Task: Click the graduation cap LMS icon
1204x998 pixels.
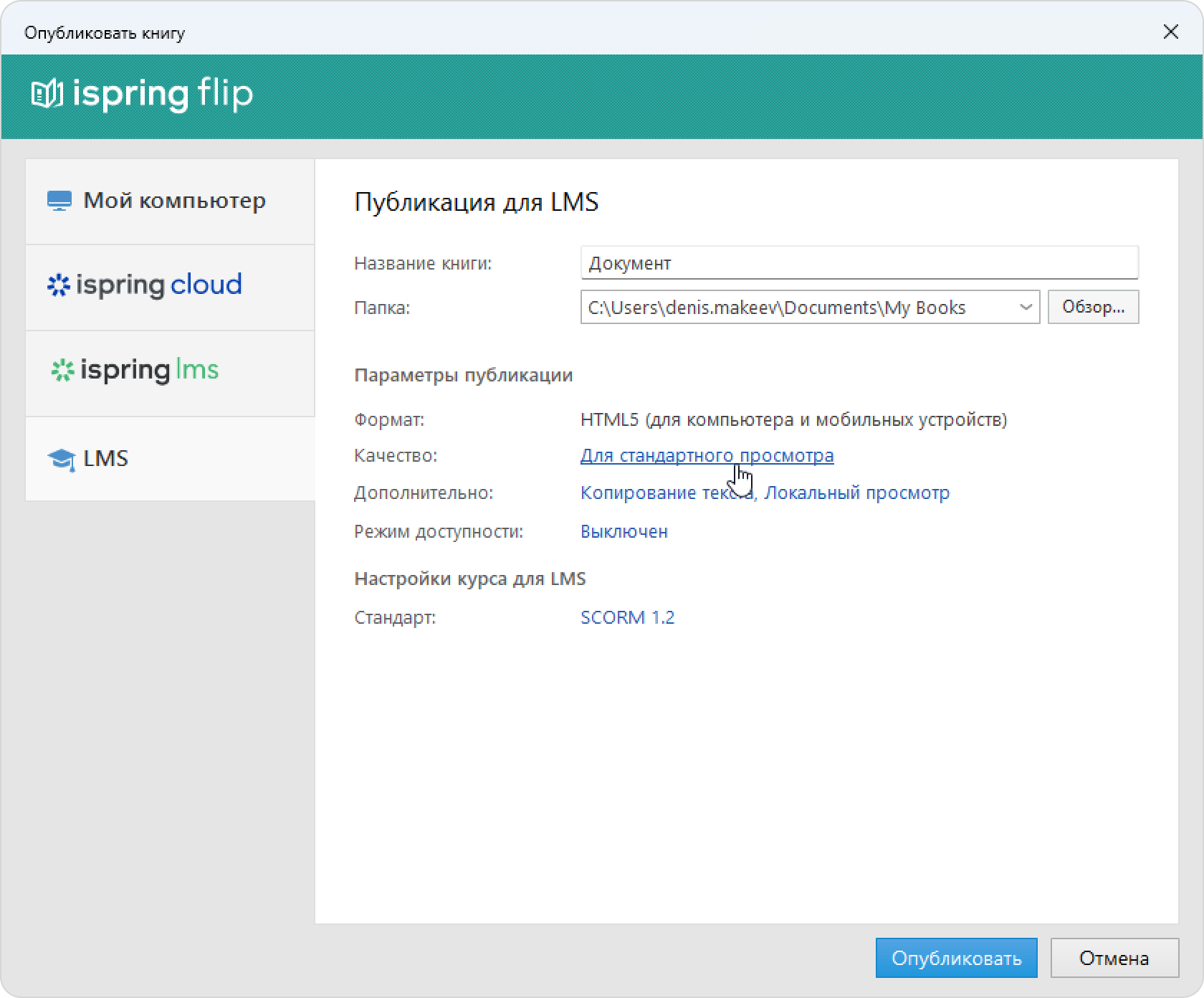Action: coord(62,460)
